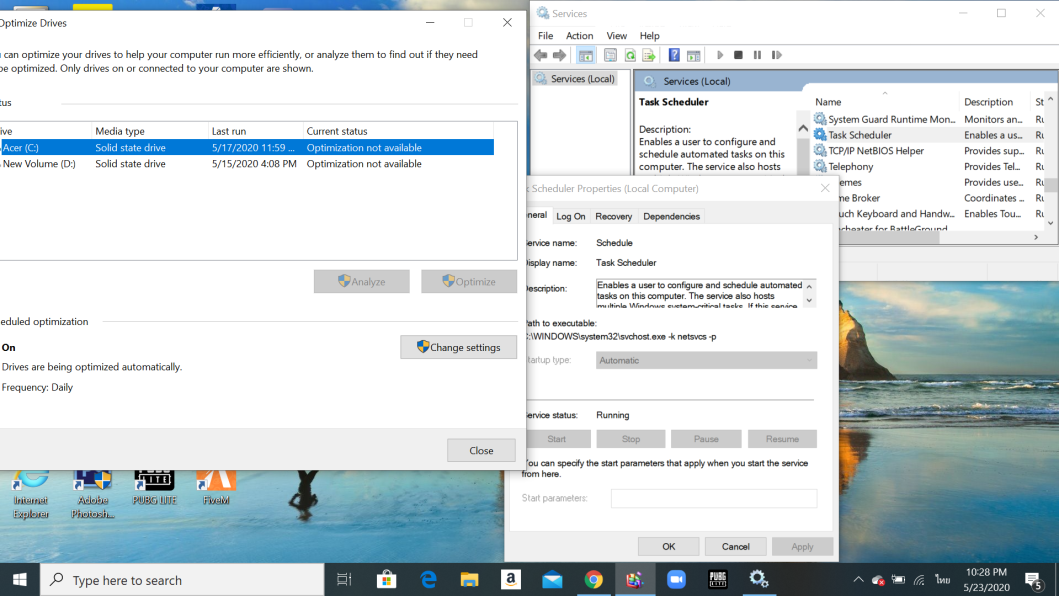
Task: Click OK in Task Scheduler Properties
Action: point(669,547)
